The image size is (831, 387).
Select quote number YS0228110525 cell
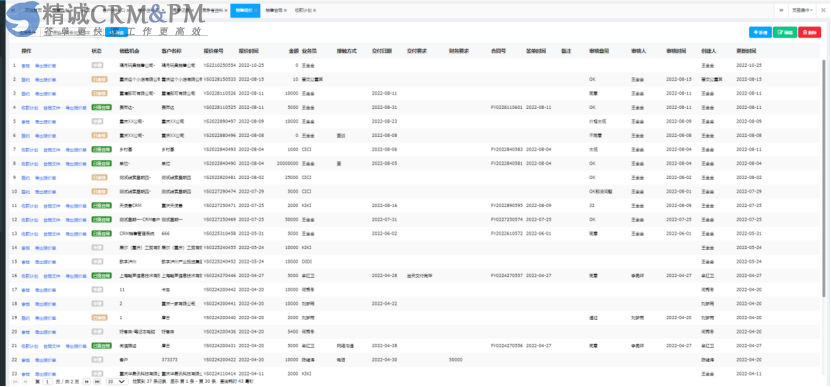[x=219, y=108]
